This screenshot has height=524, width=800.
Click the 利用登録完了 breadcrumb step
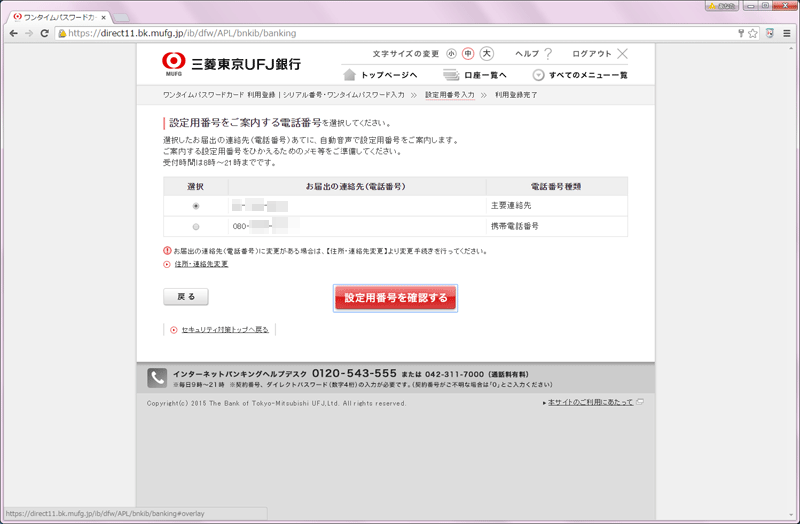pyautogui.click(x=516, y=95)
